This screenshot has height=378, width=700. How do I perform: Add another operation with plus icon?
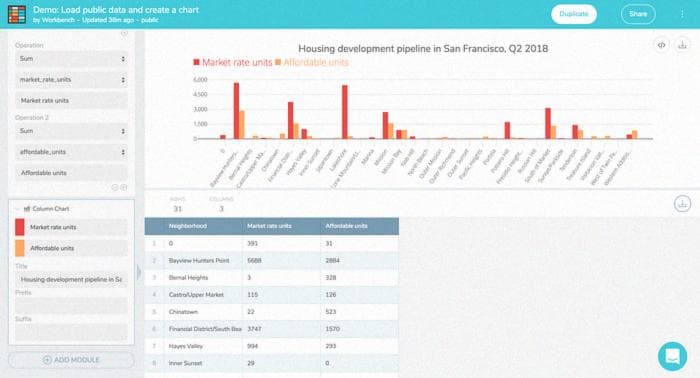(124, 187)
